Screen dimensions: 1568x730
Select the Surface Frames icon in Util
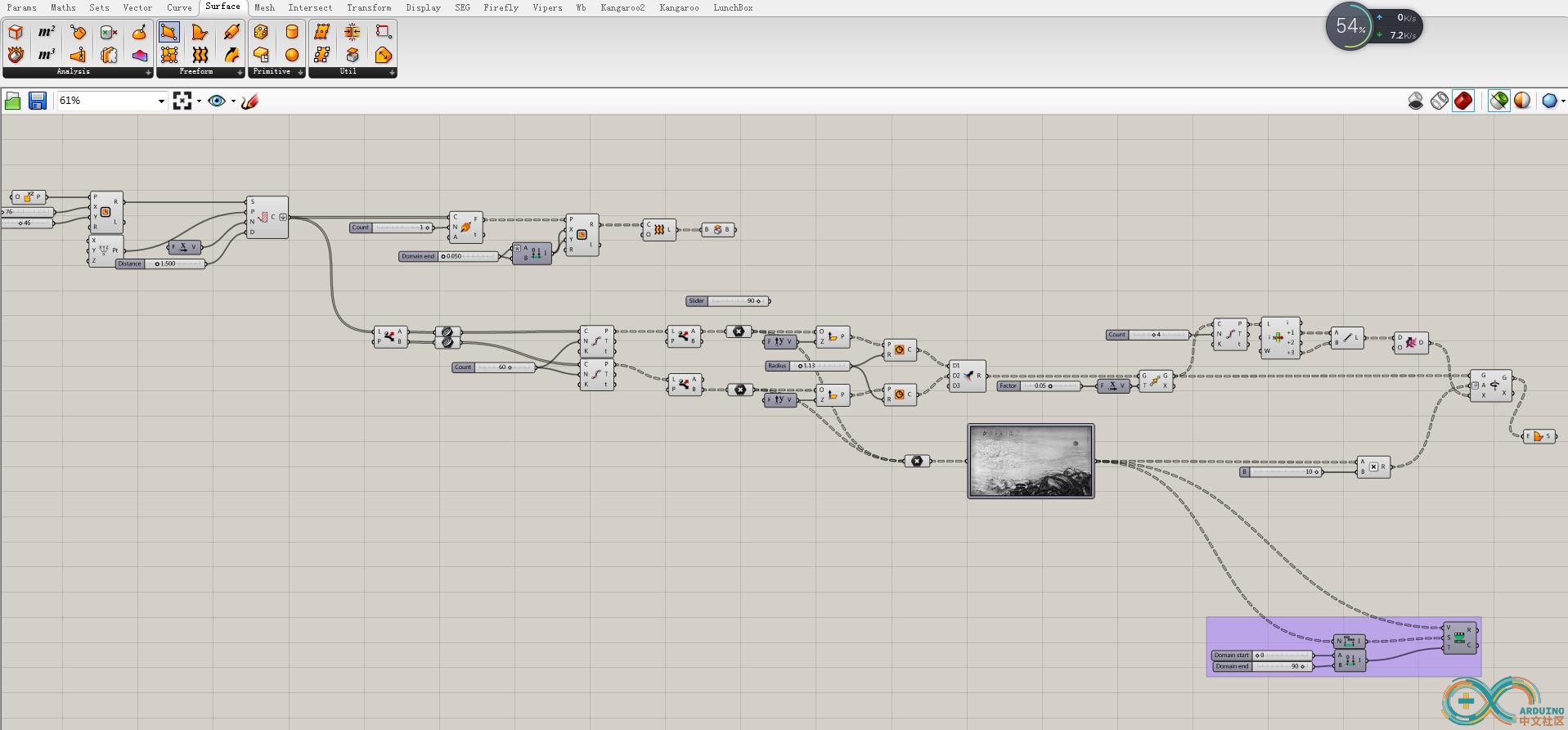point(321,55)
